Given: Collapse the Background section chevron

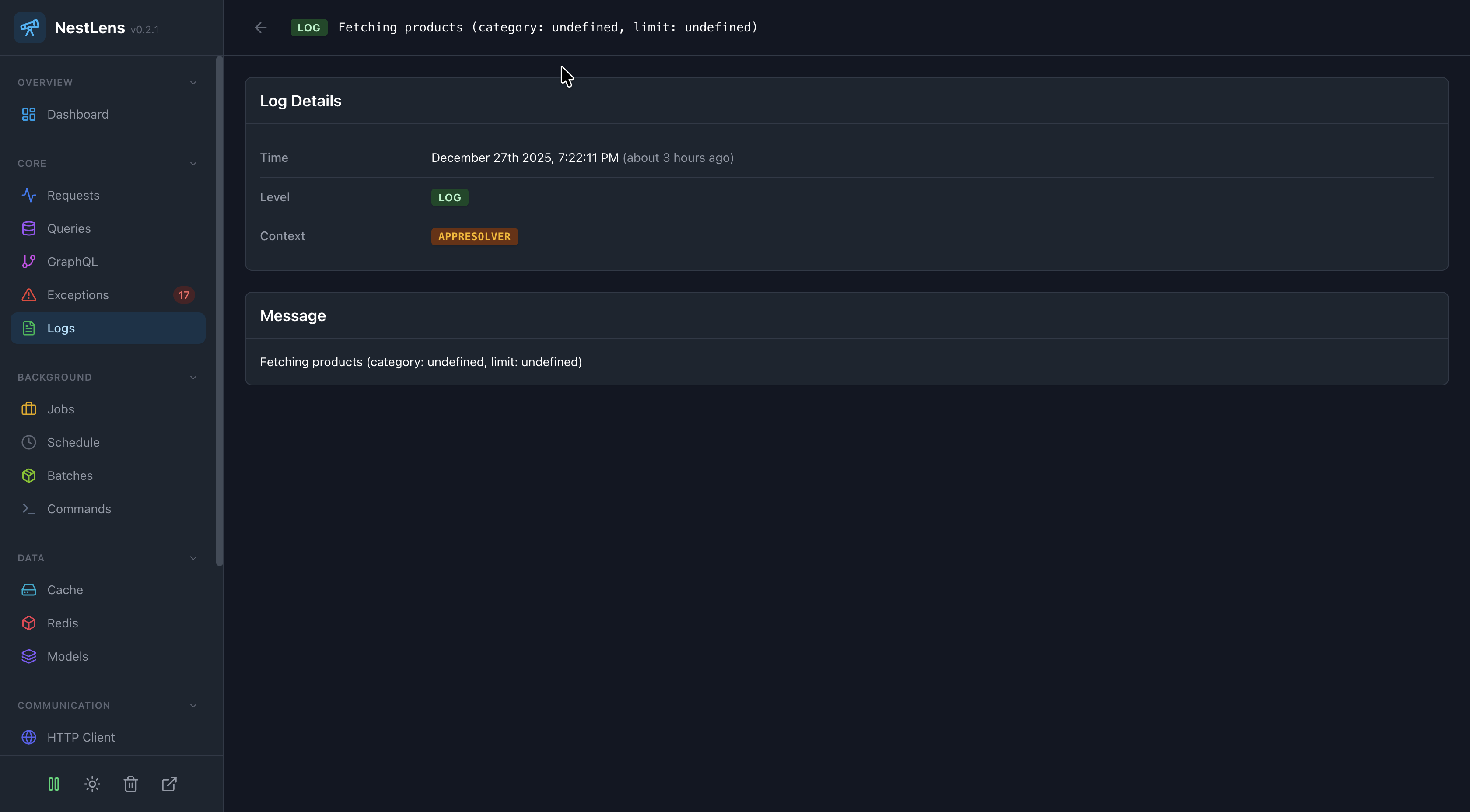Looking at the screenshot, I should [x=193, y=378].
